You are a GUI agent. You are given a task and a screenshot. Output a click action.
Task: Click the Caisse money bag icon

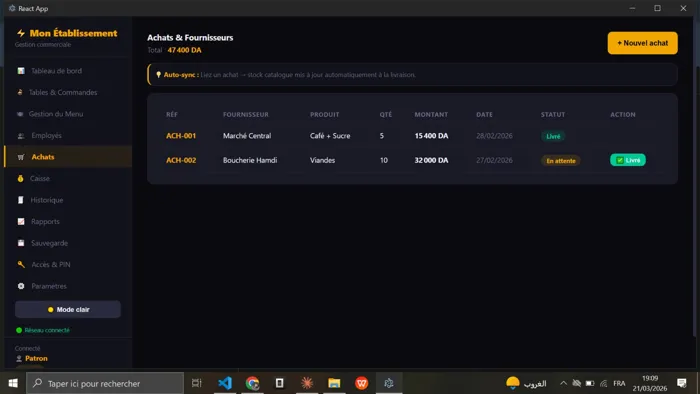pos(21,178)
